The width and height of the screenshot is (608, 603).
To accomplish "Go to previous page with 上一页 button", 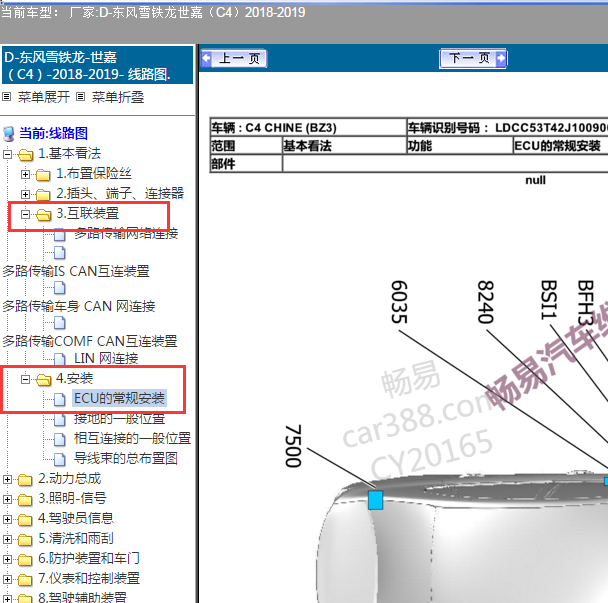I will [234, 59].
